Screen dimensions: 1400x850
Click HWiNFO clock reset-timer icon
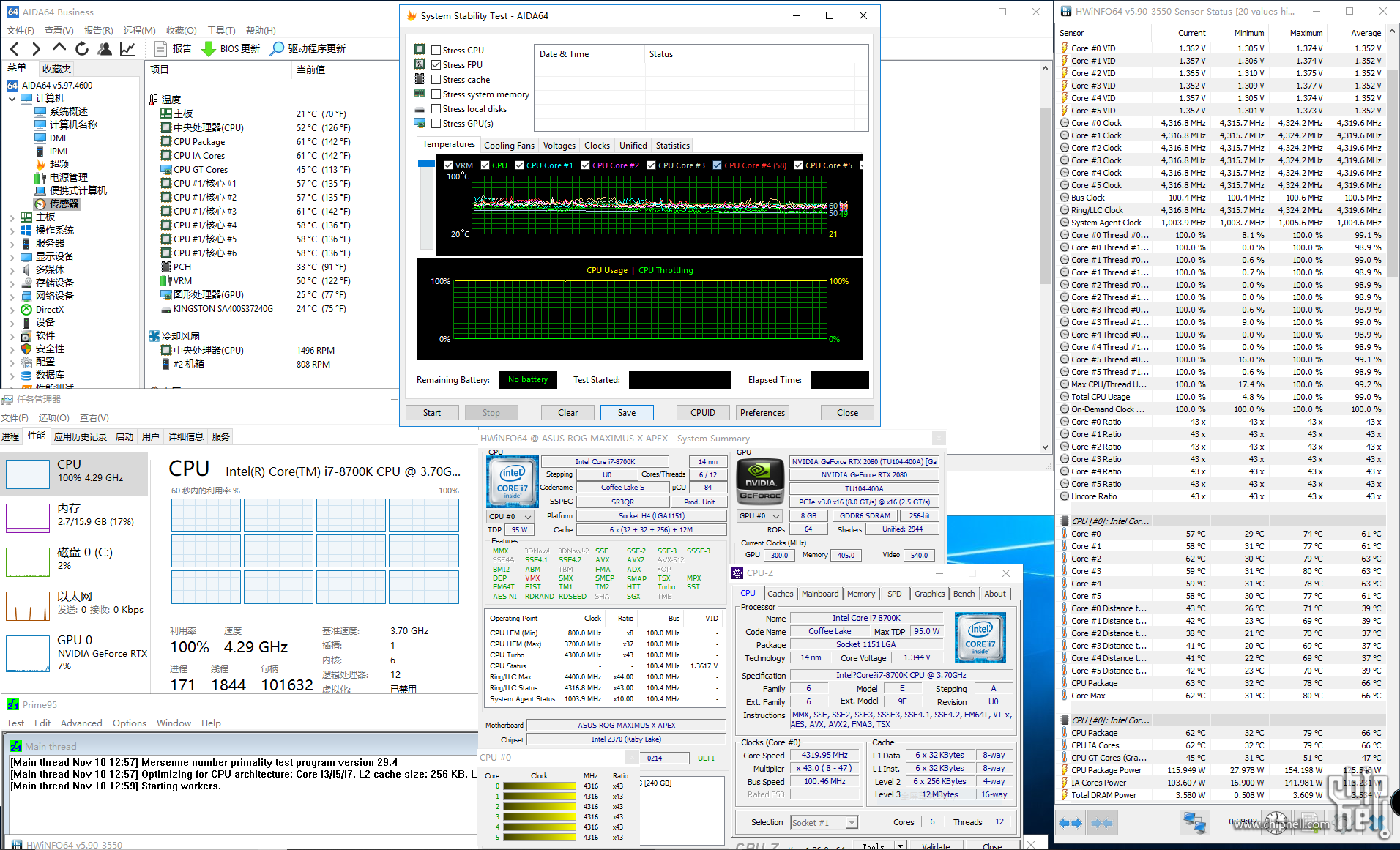coord(1276,822)
